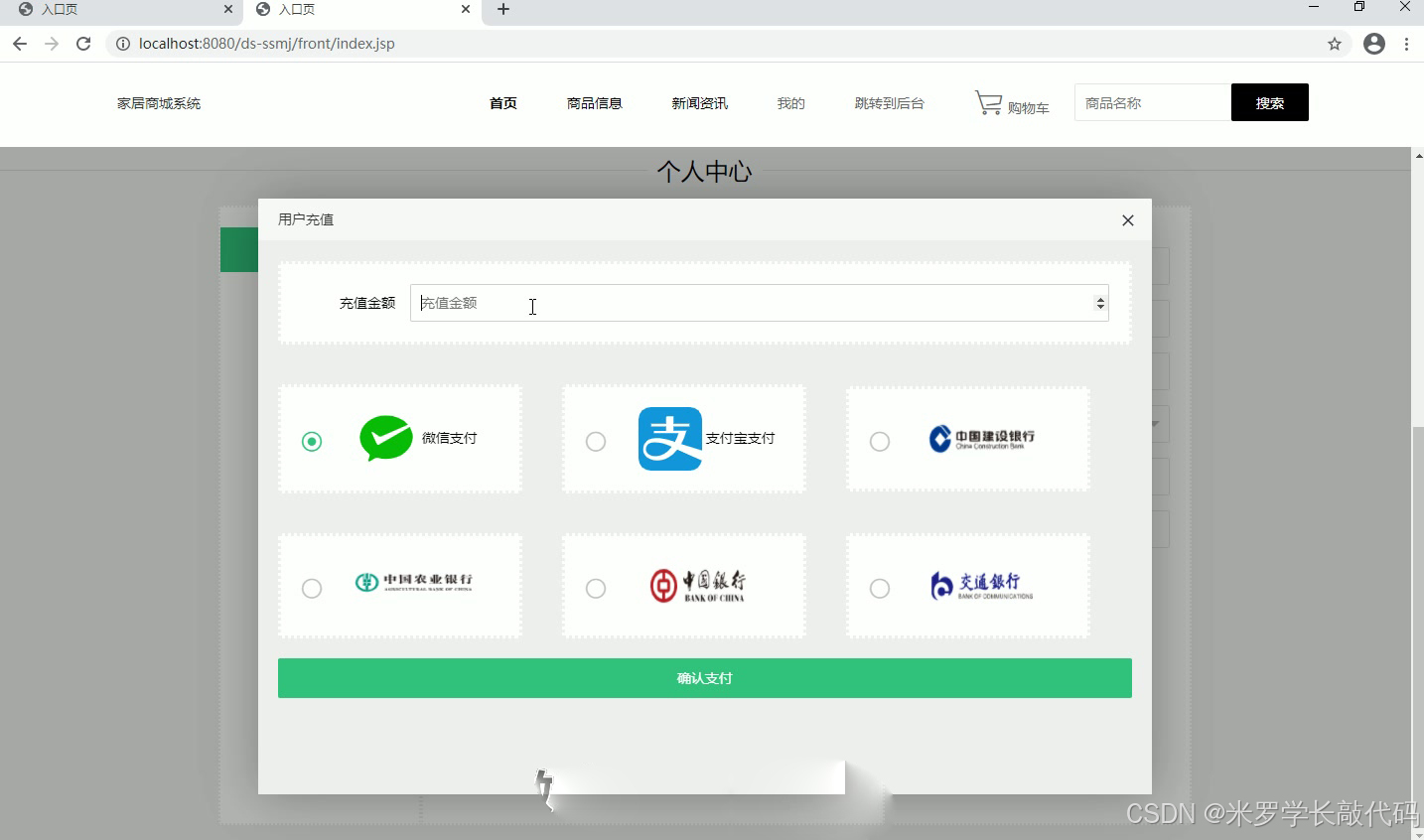Click the 交通银行 bank logo
Screen dimensions: 1424x840
tap(978, 584)
